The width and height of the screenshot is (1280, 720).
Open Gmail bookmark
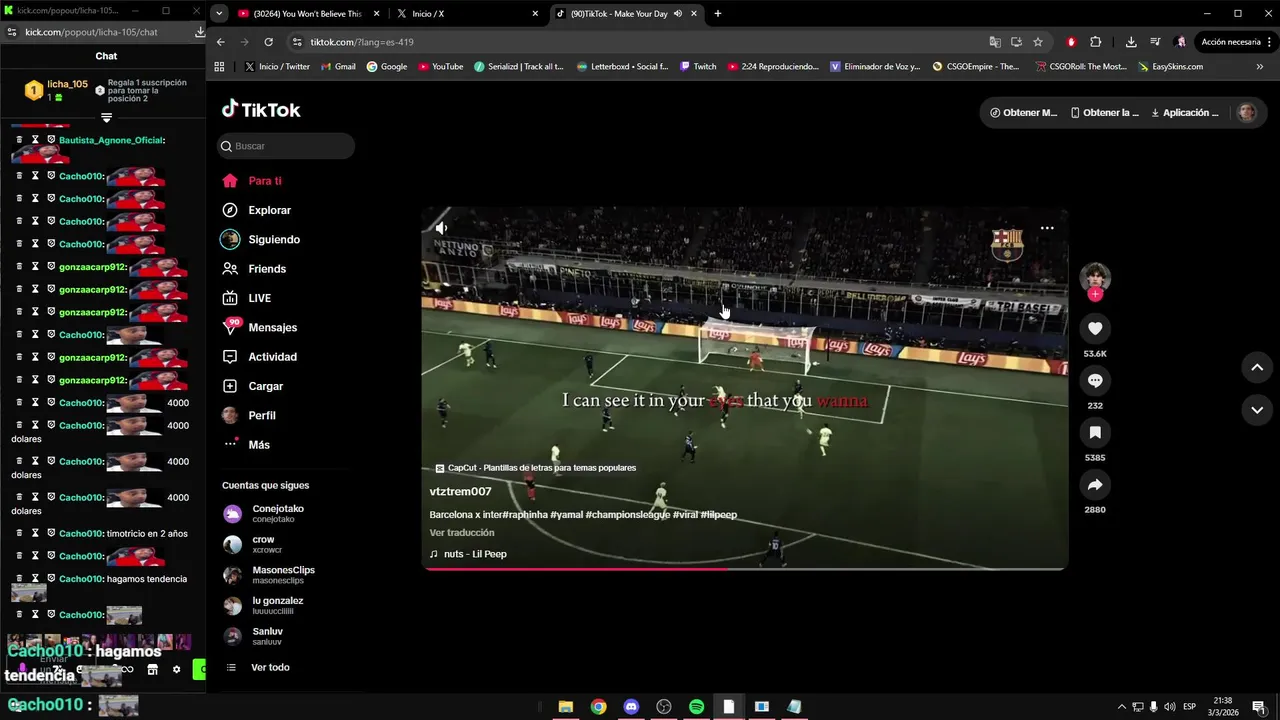pyautogui.click(x=338, y=67)
